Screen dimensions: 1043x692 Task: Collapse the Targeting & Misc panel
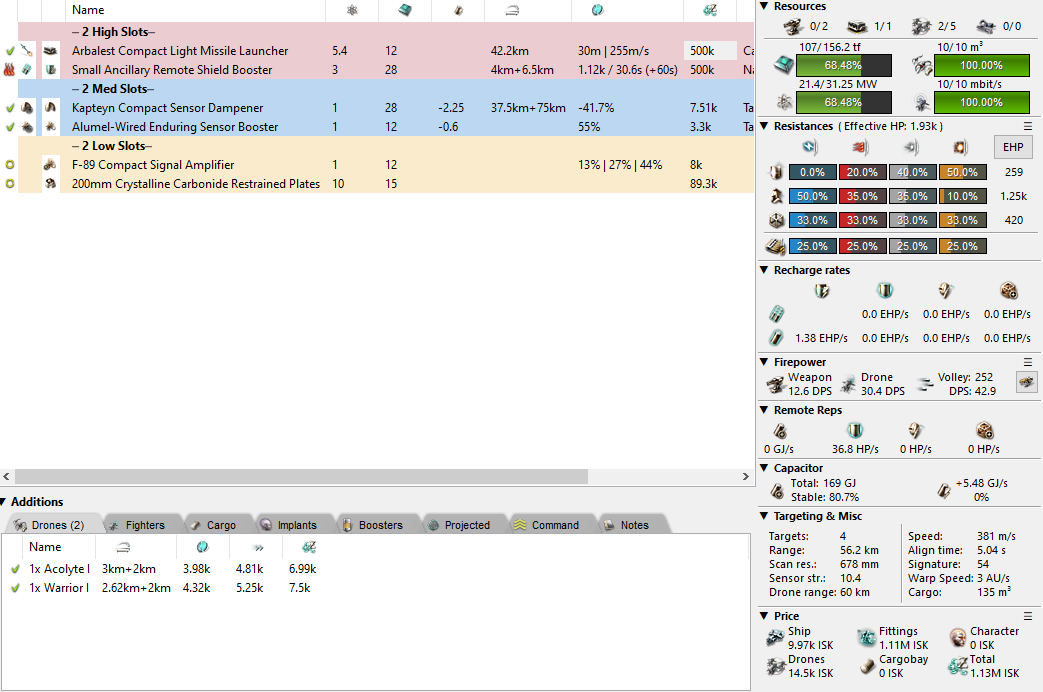765,516
